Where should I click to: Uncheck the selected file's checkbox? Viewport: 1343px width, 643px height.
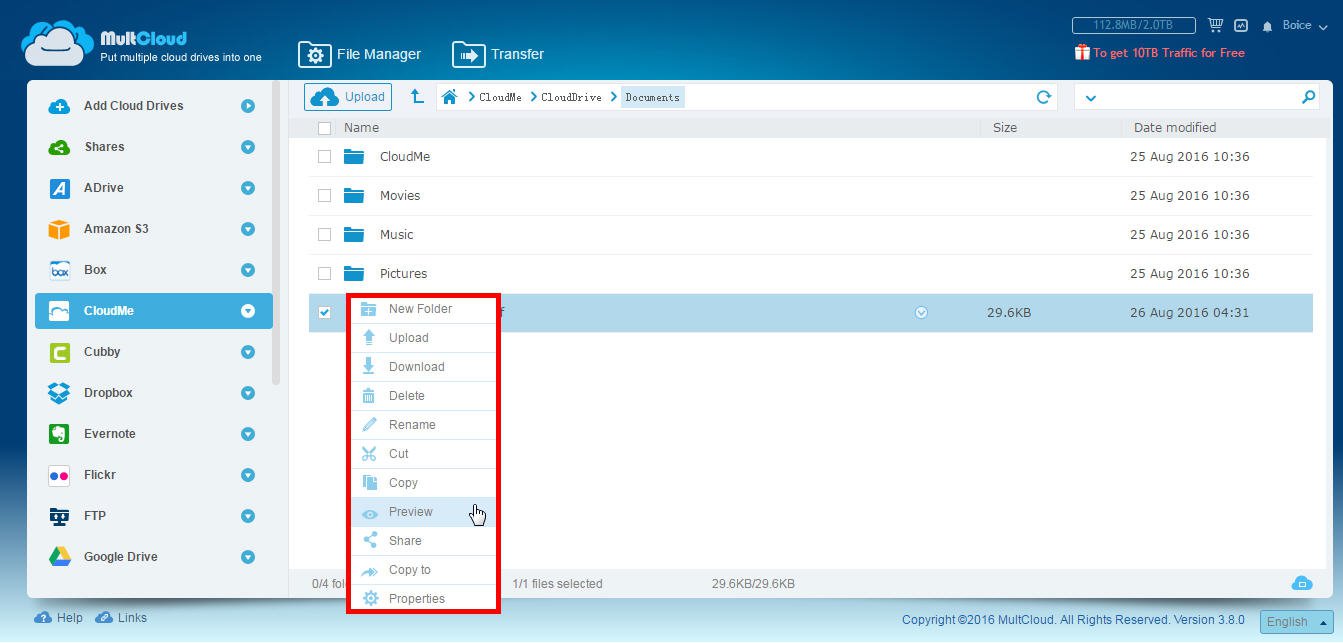click(324, 313)
